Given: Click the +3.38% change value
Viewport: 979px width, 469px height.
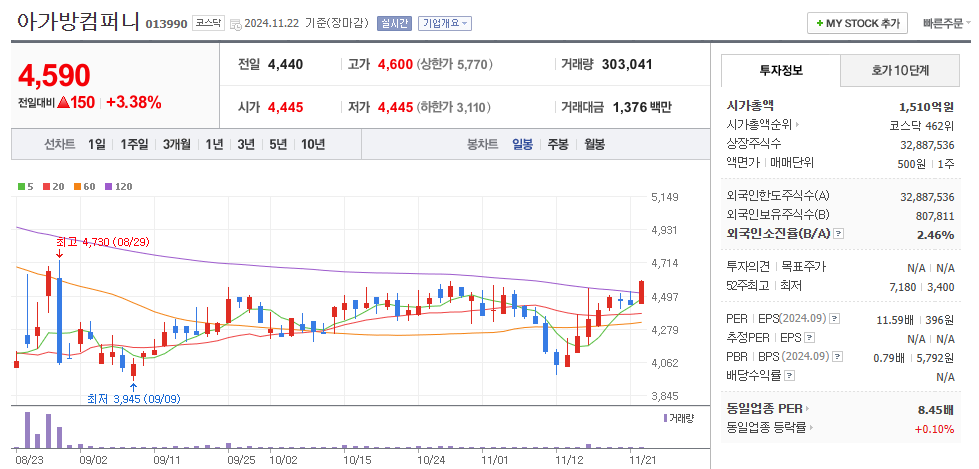Looking at the screenshot, I should (x=134, y=102).
